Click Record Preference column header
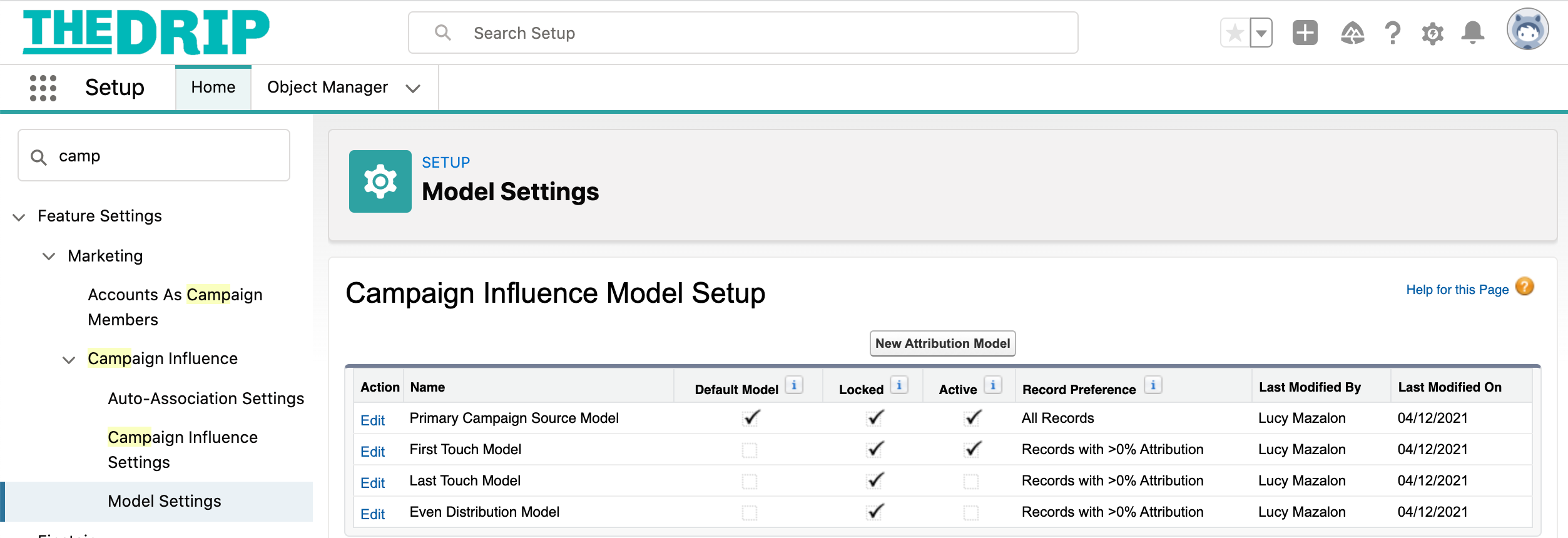Image resolution: width=1568 pixels, height=538 pixels. tap(1079, 390)
